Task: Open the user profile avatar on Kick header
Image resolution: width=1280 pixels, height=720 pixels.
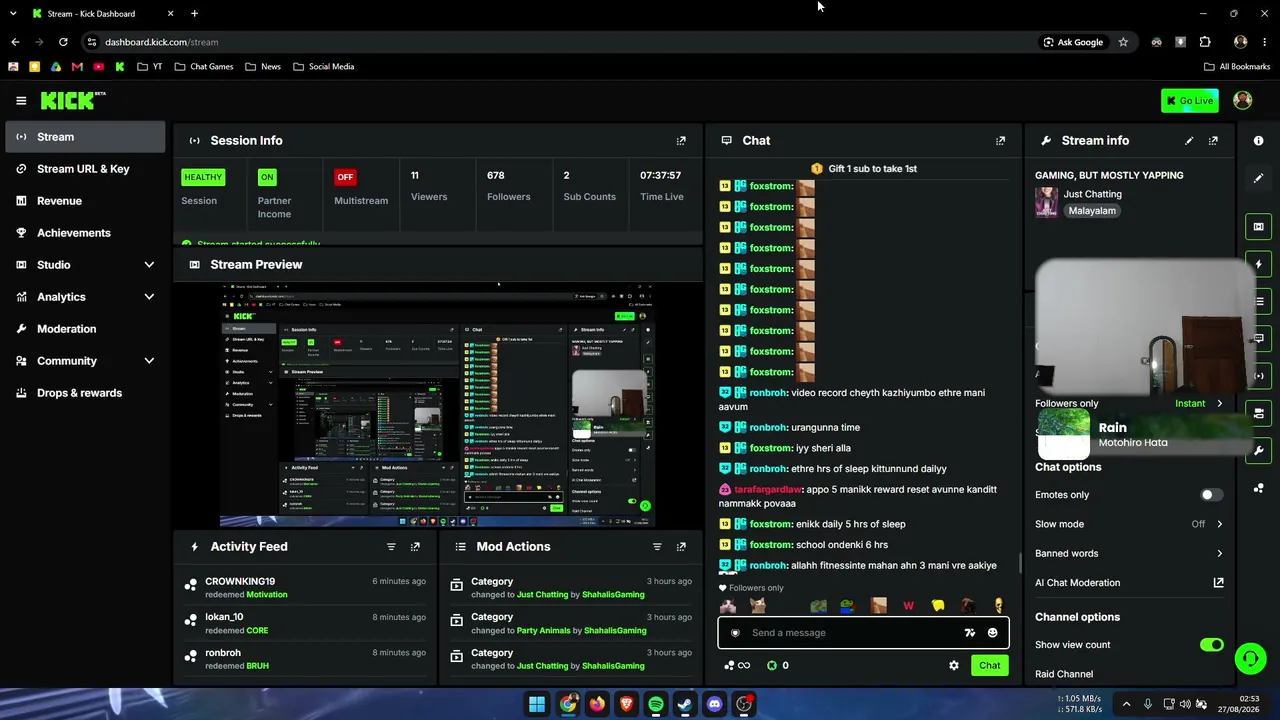Action: pyautogui.click(x=1243, y=100)
